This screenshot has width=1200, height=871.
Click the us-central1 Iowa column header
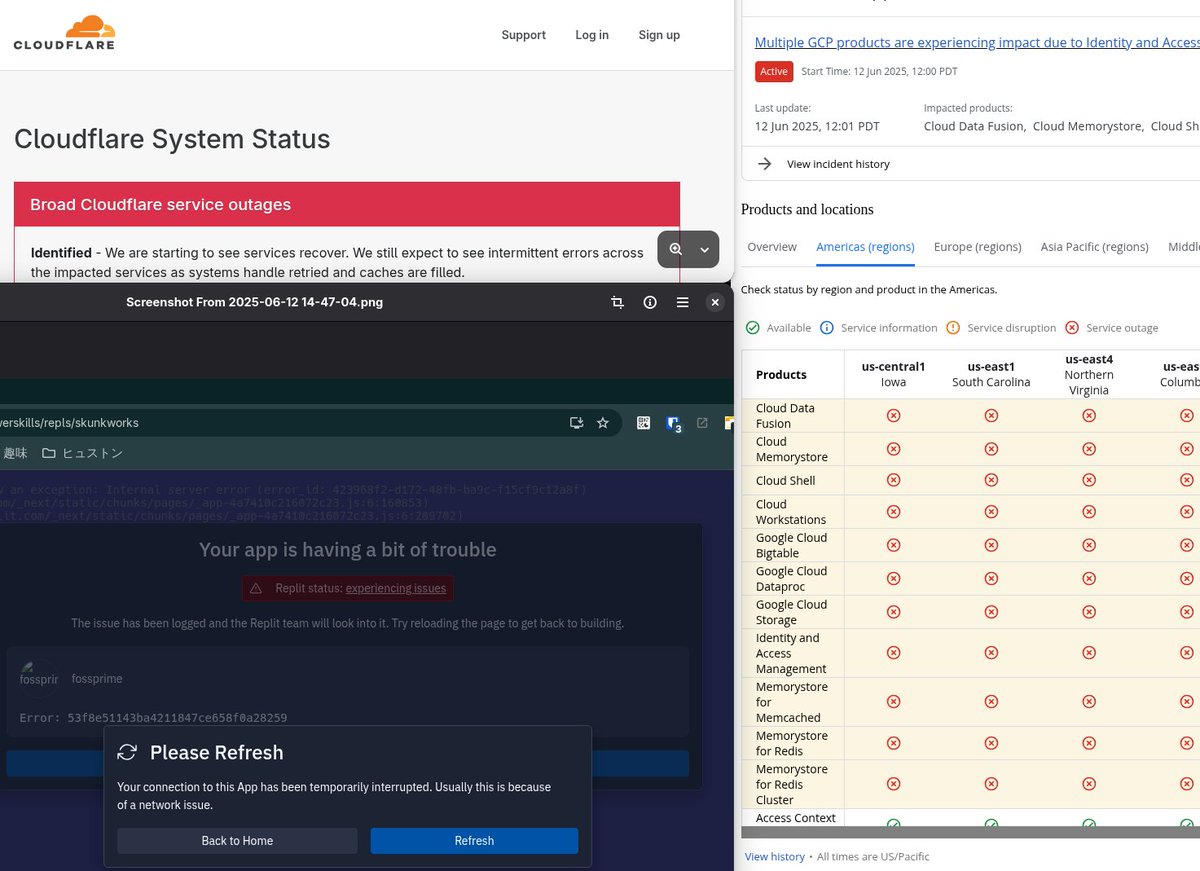point(893,374)
